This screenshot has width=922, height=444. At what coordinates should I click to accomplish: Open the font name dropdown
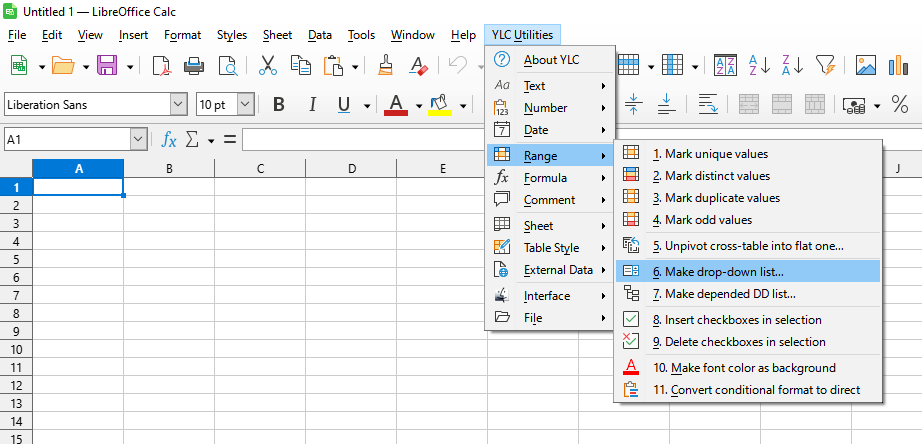pos(178,105)
